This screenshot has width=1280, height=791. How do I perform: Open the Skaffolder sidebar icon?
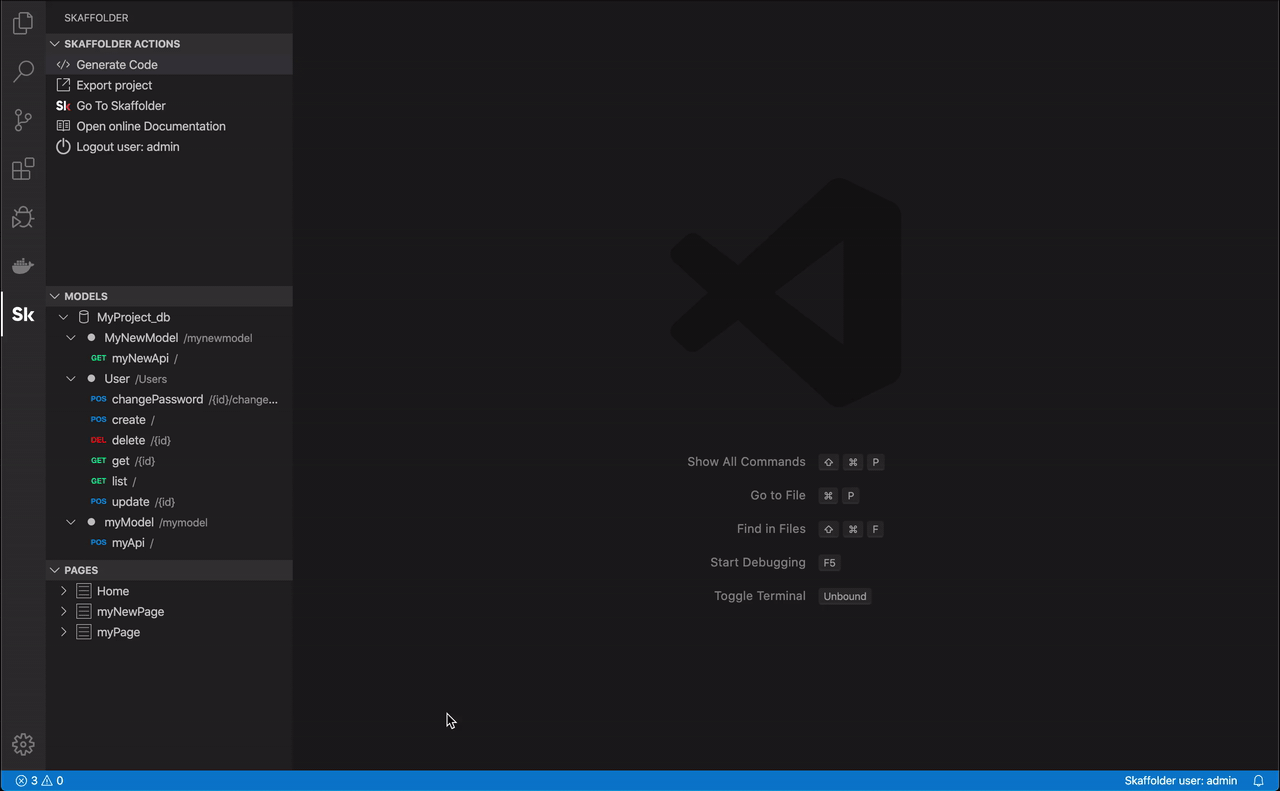(x=22, y=314)
